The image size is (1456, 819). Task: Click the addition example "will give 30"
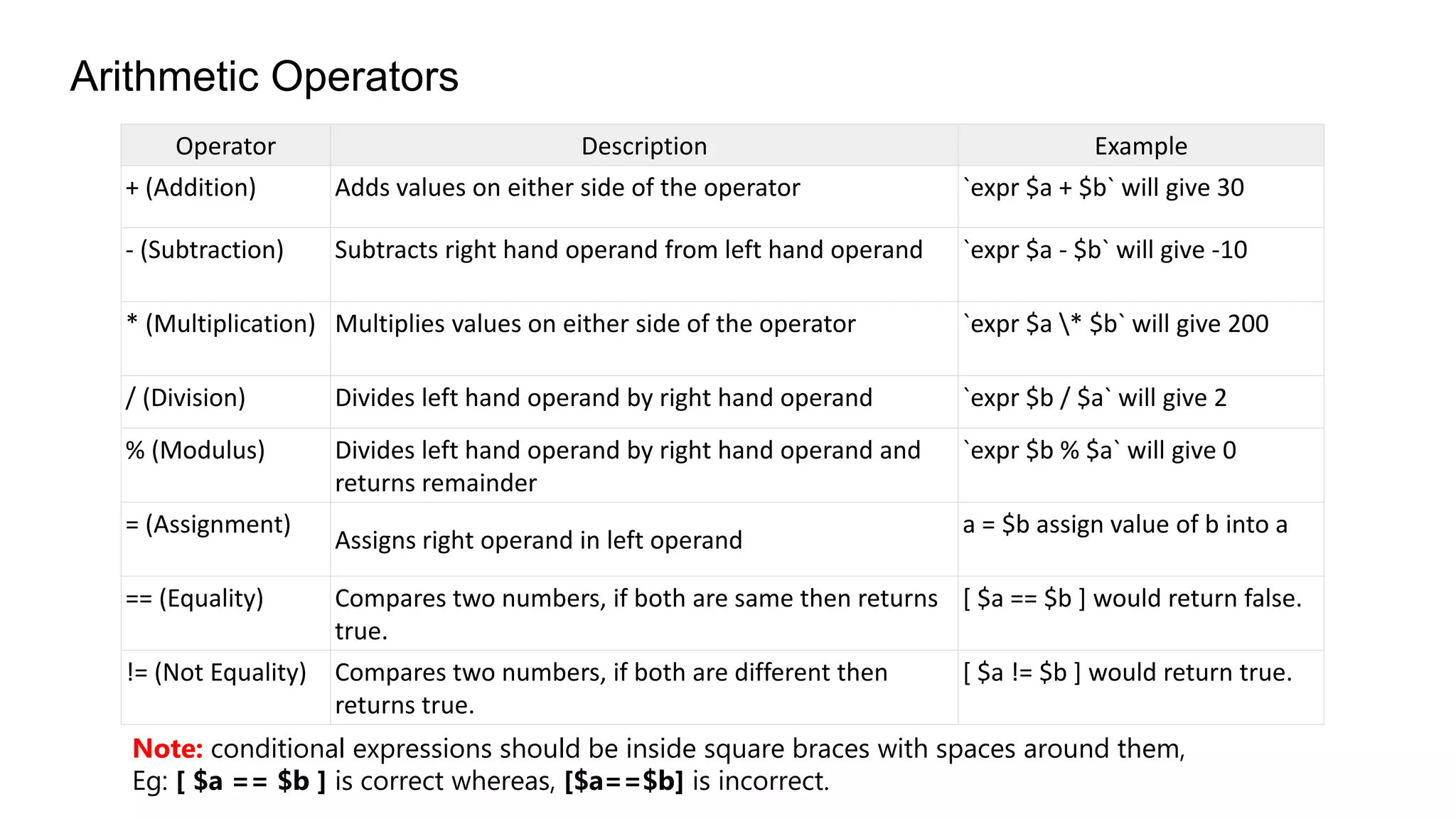pyautogui.click(x=1183, y=188)
